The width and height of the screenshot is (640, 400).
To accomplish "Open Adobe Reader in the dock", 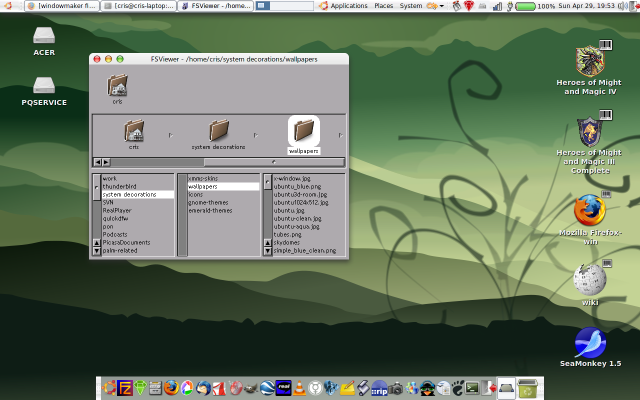I will 219,387.
